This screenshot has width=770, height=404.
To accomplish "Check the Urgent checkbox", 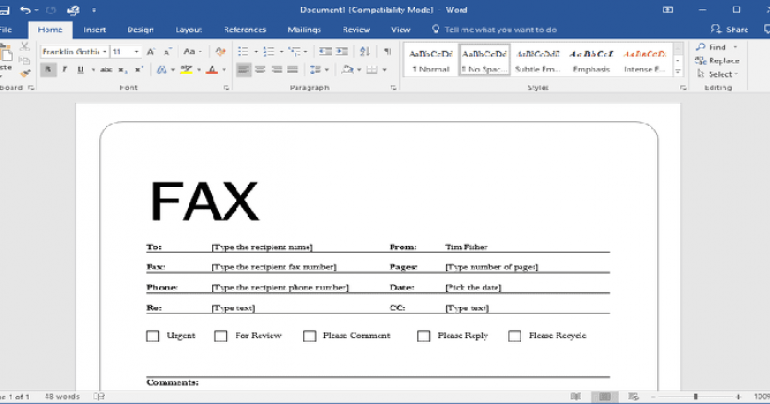I will point(153,336).
